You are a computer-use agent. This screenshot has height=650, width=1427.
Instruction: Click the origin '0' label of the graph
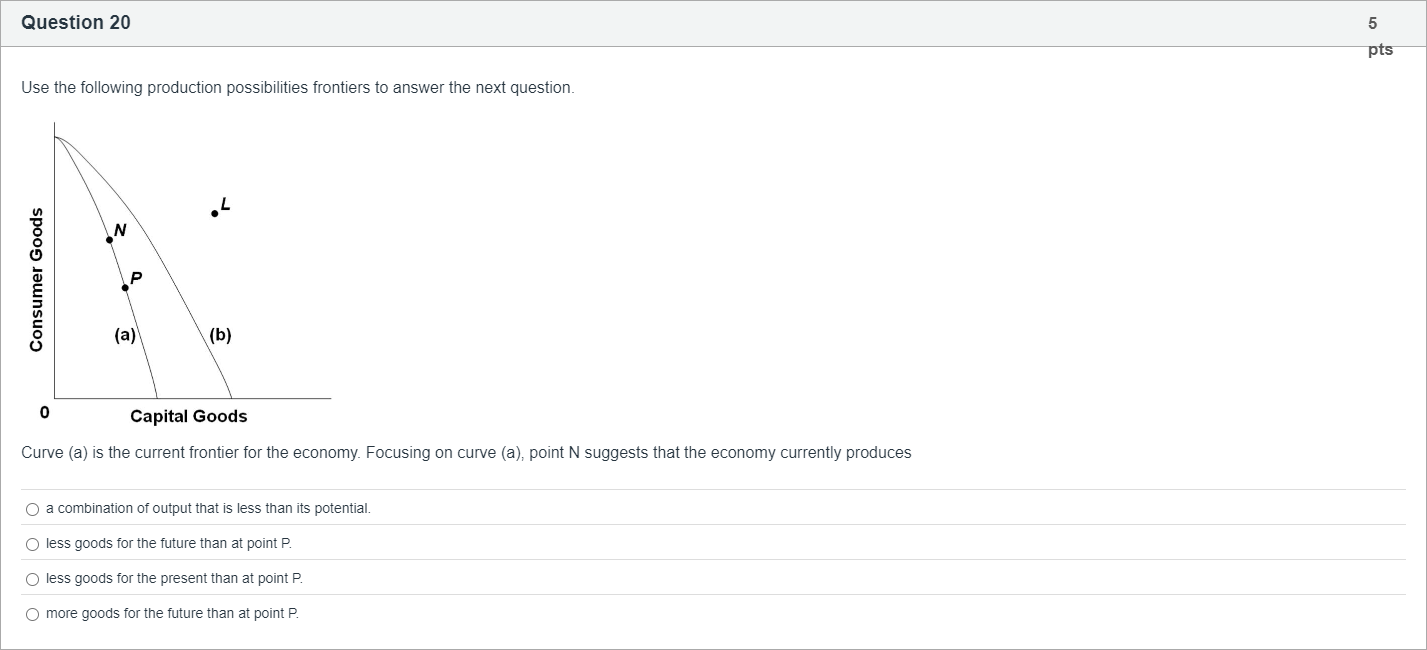click(44, 413)
